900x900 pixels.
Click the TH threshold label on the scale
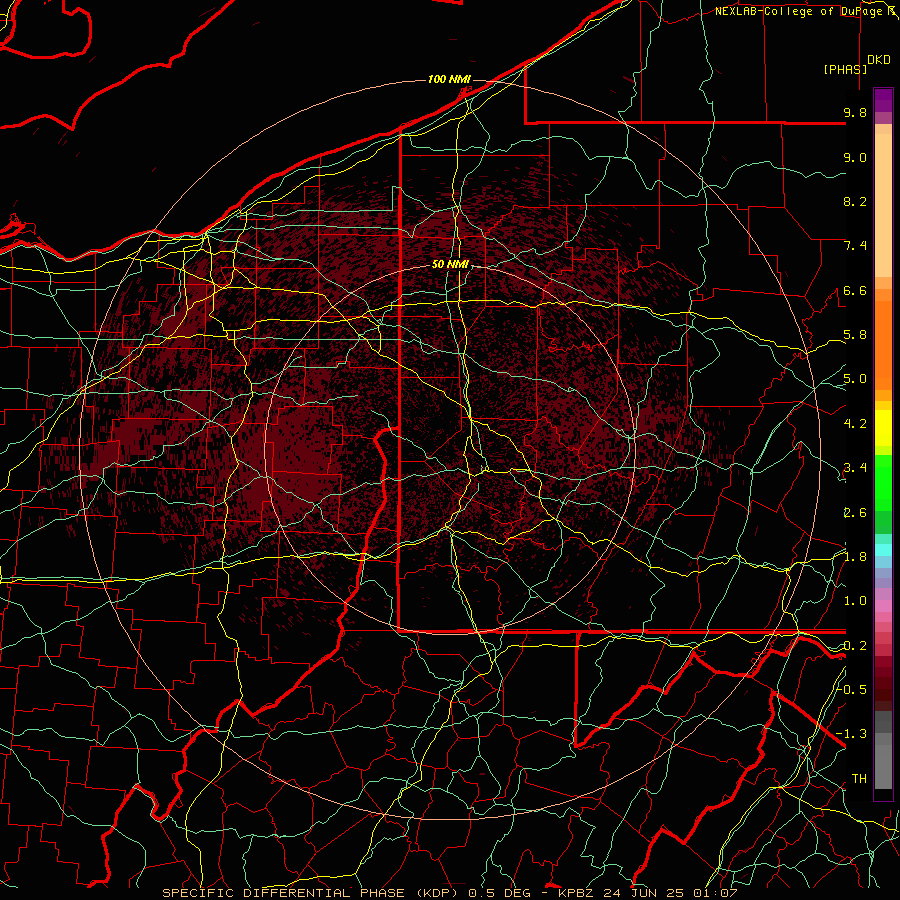click(x=859, y=778)
